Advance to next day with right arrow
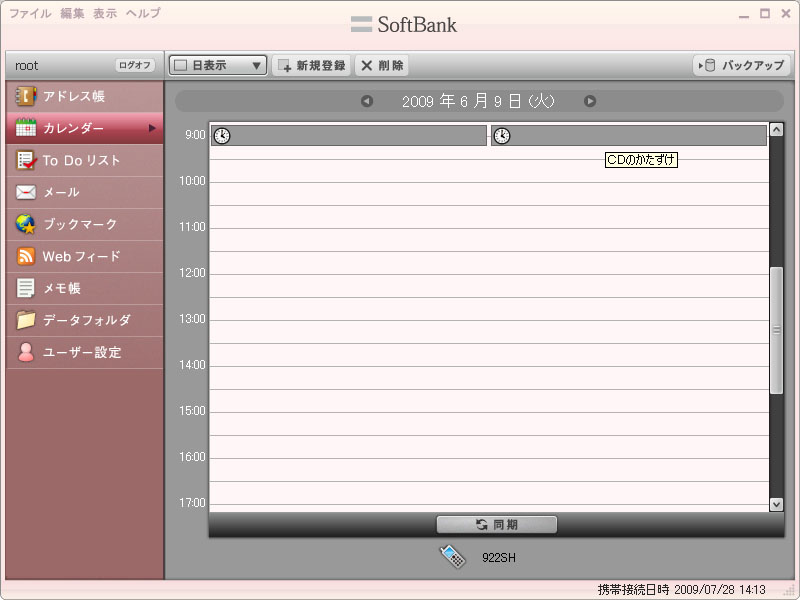The height and width of the screenshot is (600, 800). [x=590, y=101]
